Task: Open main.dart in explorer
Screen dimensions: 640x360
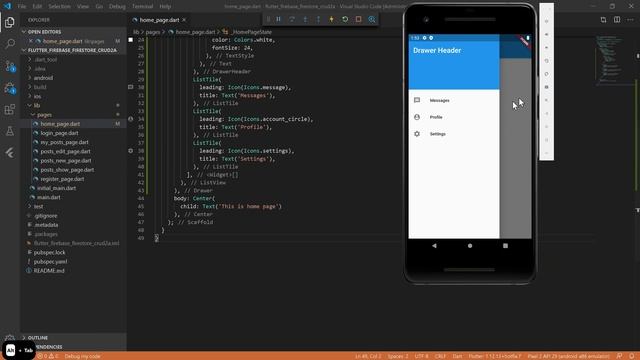Action: click(49, 197)
